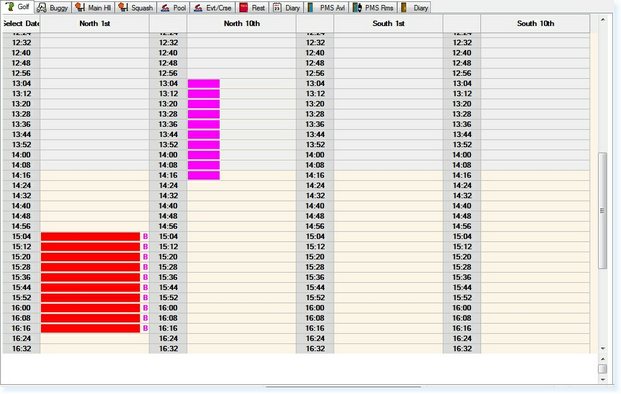This screenshot has height=394, width=621.
Task: Click the B marker on the 16:08 row
Action: (145, 318)
